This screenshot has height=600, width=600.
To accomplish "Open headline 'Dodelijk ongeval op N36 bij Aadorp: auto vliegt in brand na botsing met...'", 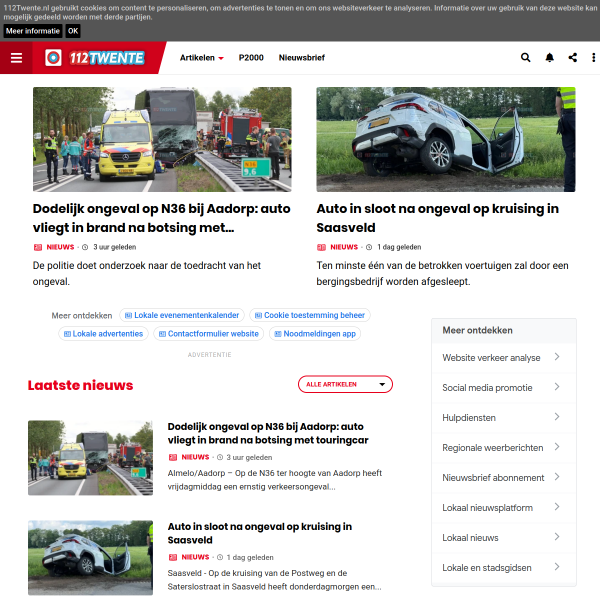I will click(x=161, y=218).
